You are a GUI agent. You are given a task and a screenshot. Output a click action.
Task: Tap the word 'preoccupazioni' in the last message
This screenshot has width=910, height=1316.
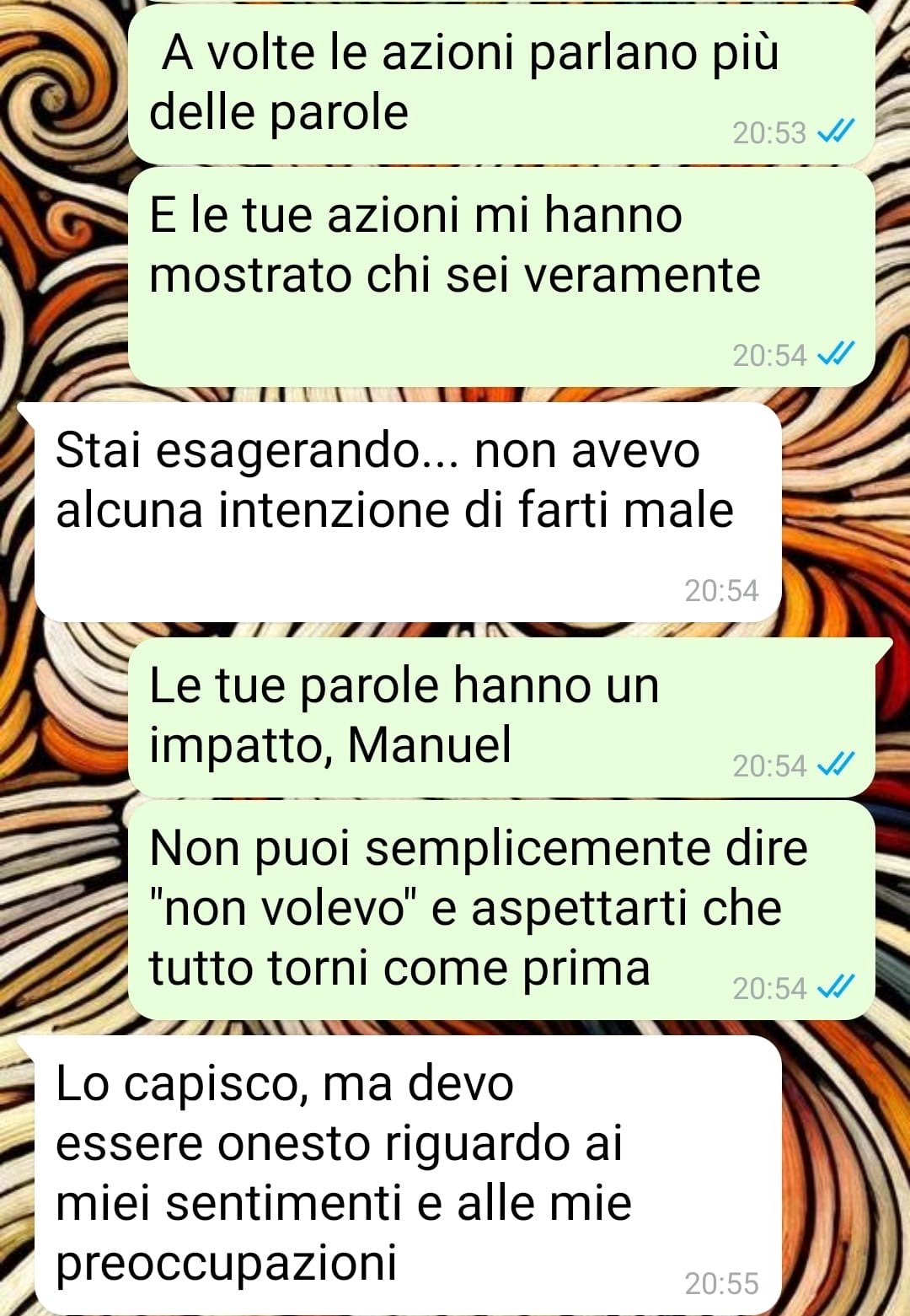[x=227, y=1264]
